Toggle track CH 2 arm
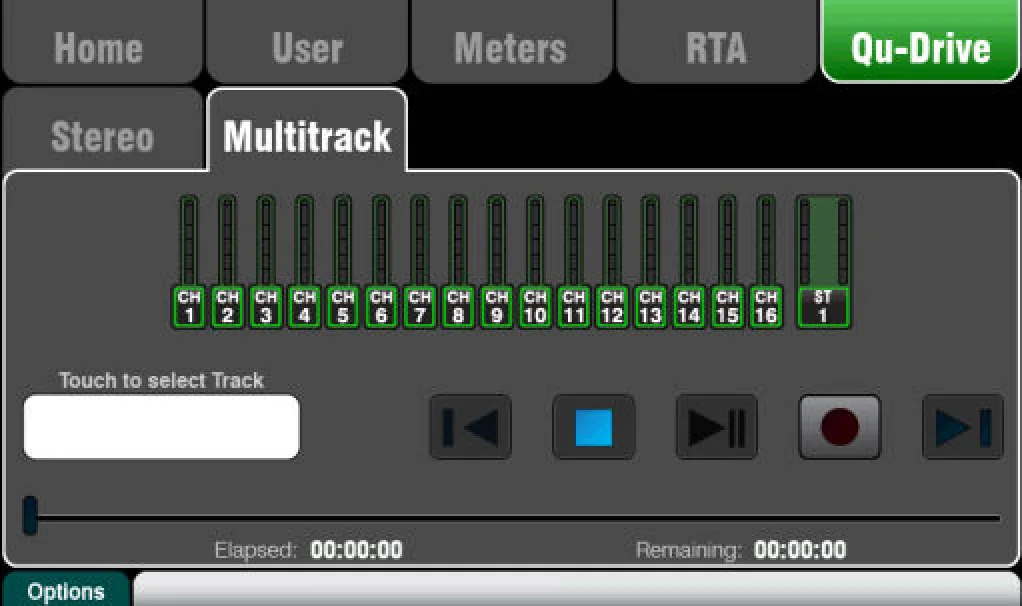This screenshot has width=1022, height=606. pos(227,306)
